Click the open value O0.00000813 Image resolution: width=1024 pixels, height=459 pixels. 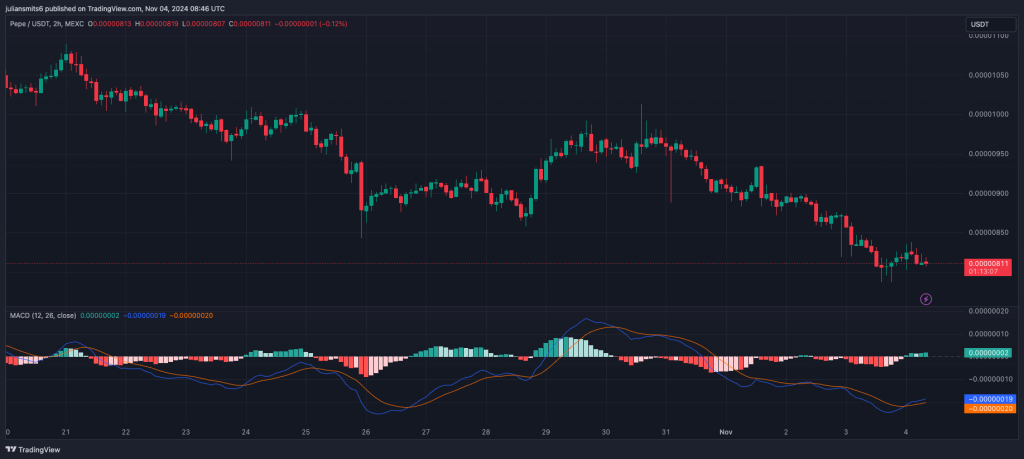pos(110,24)
